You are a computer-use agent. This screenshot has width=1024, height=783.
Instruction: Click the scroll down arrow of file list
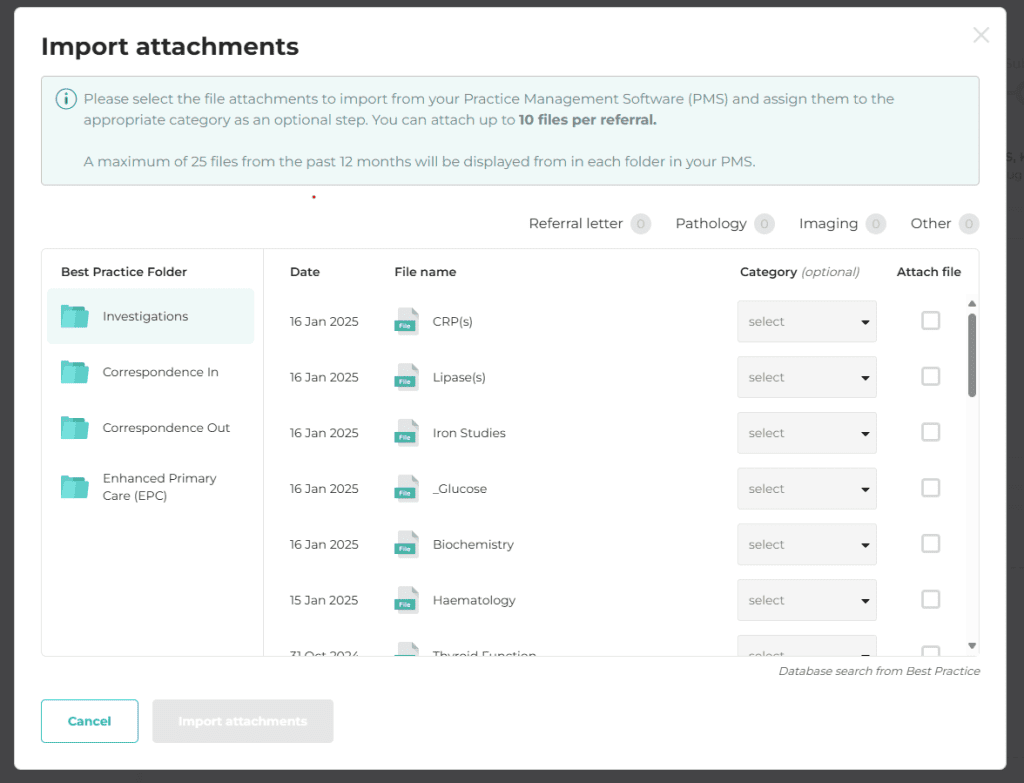972,646
